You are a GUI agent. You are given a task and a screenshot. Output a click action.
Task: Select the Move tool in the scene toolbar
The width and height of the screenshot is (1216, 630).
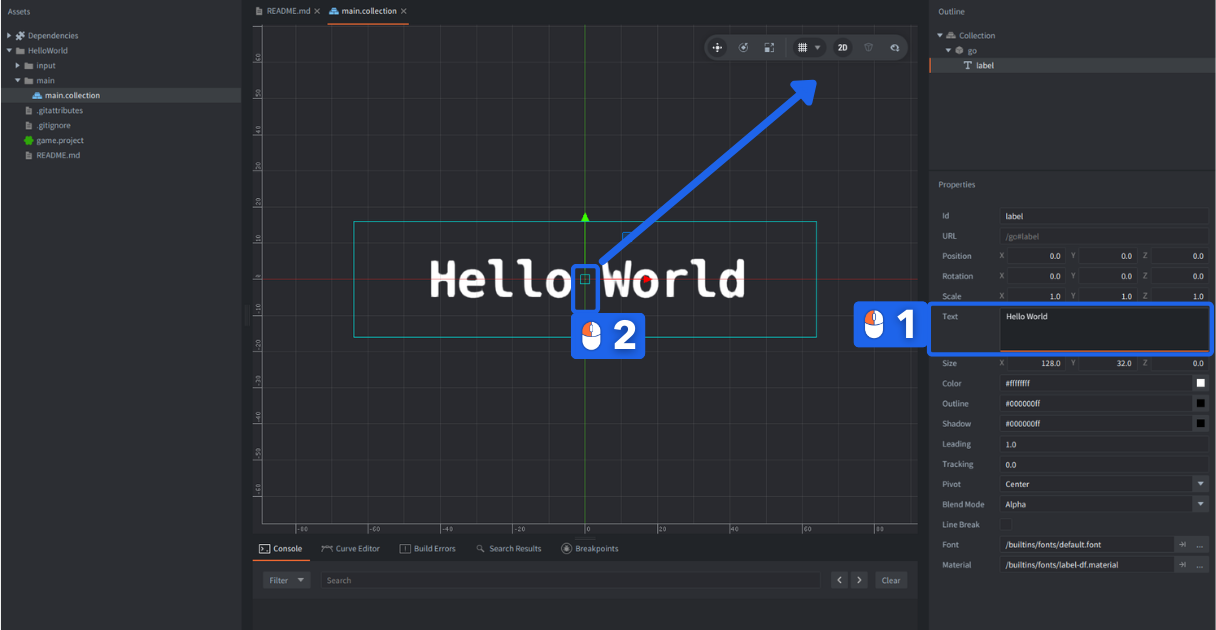717,47
